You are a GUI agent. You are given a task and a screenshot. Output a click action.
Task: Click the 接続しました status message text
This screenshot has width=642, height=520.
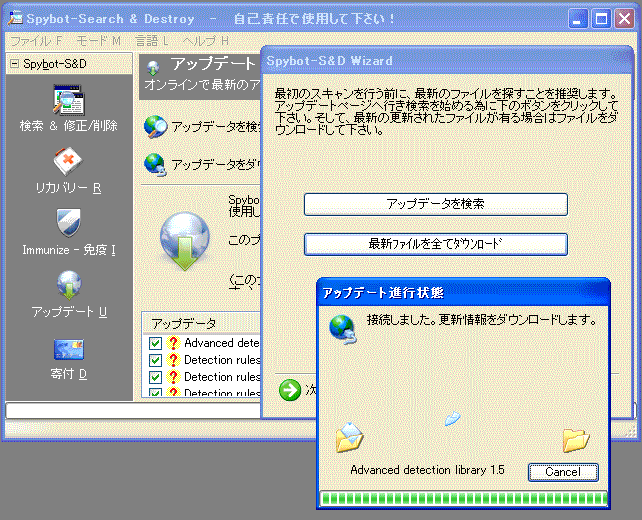[x=482, y=319]
